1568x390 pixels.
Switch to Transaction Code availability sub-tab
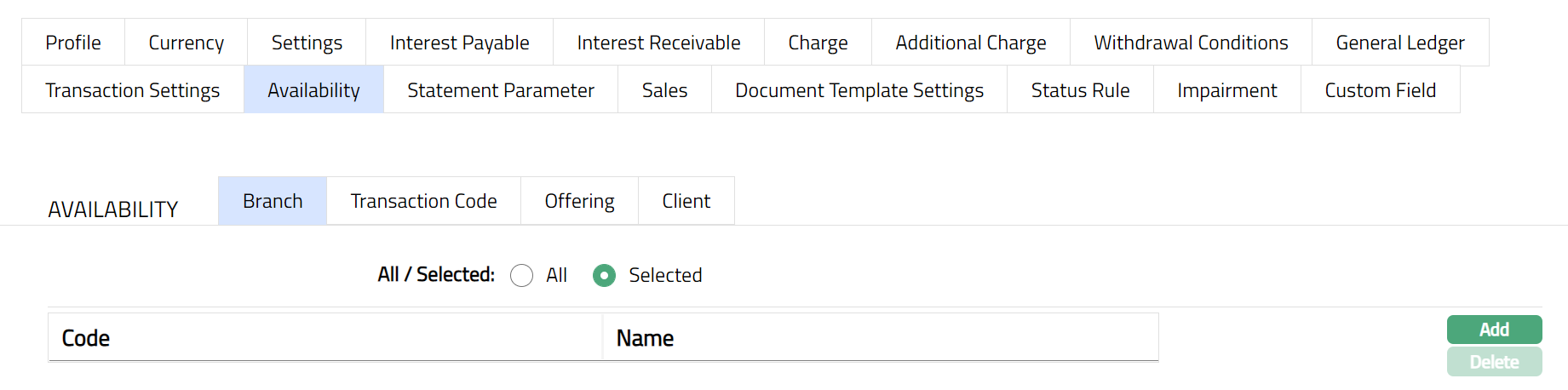(x=423, y=201)
